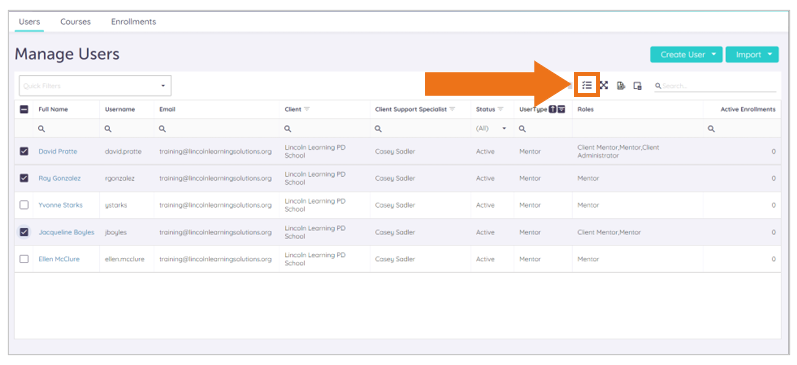Click the export data file icon
Viewport: 797px width, 365px height.
pyautogui.click(x=621, y=86)
